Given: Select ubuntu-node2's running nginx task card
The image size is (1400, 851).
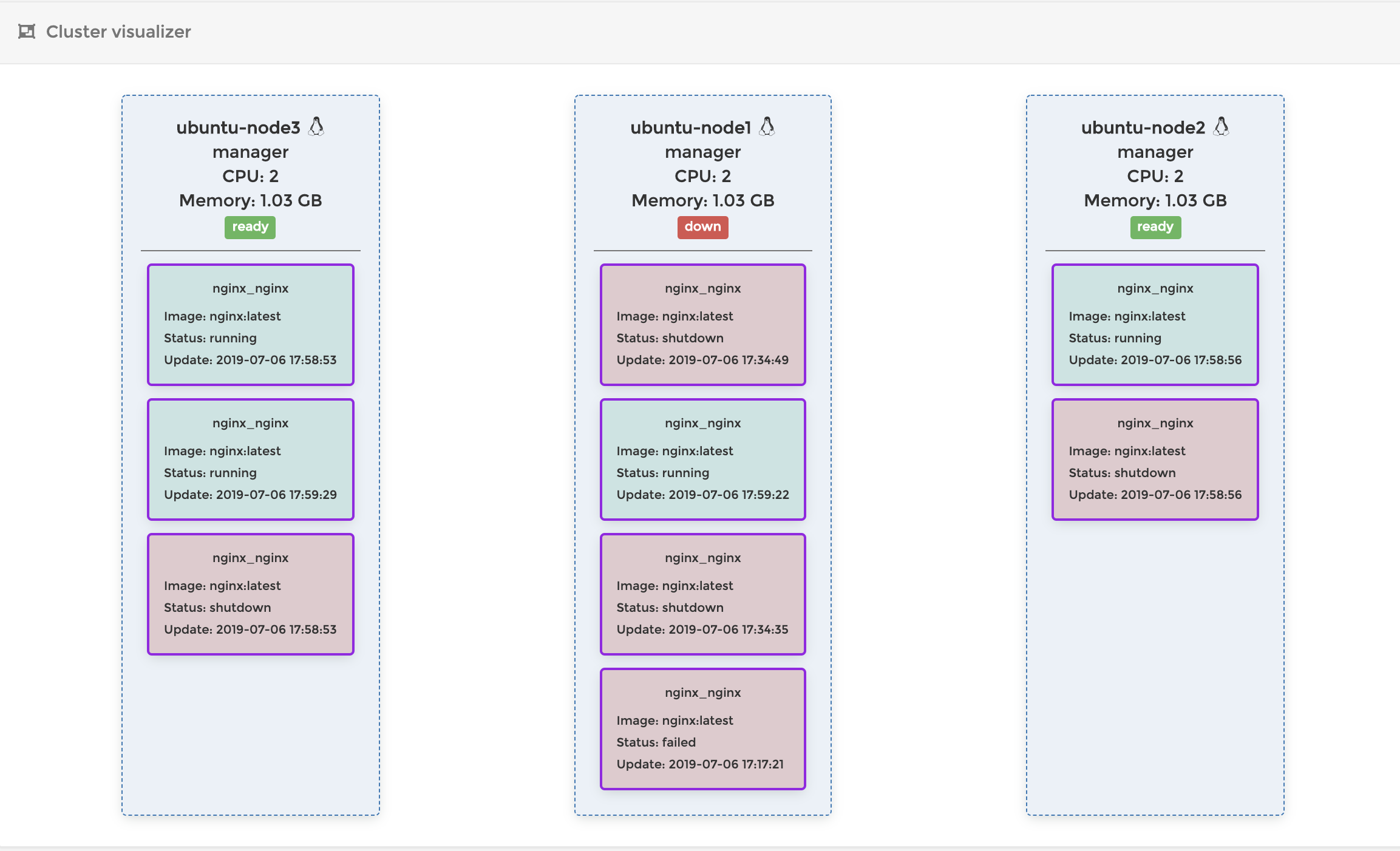Looking at the screenshot, I should pos(1155,324).
